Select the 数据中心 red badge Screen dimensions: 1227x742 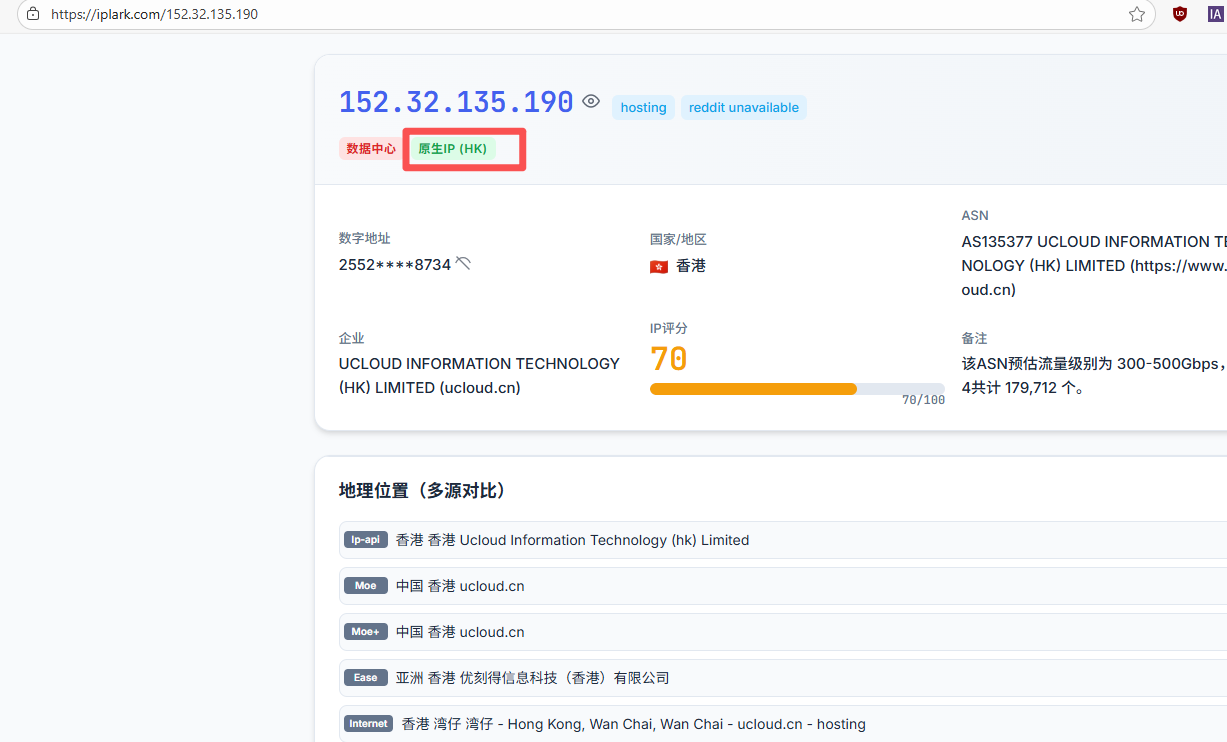coord(371,149)
